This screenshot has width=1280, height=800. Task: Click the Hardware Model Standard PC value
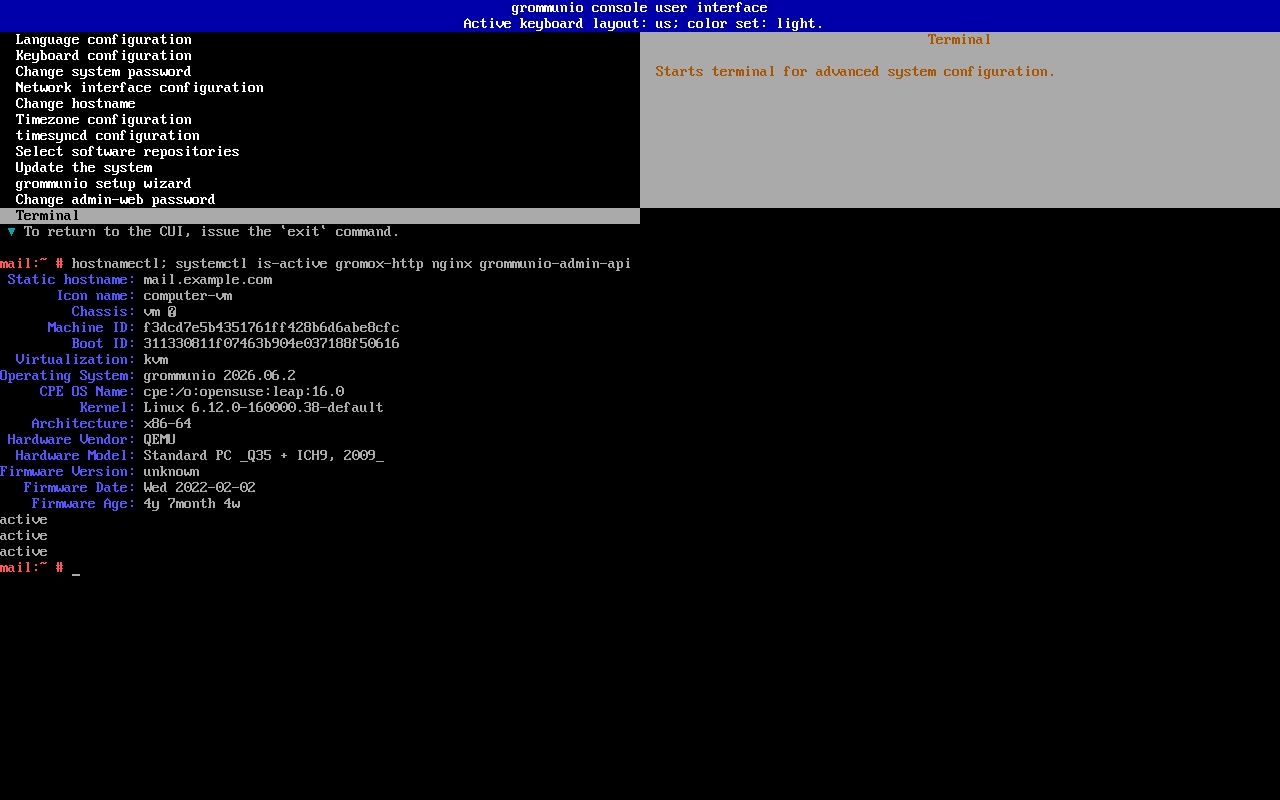coord(263,456)
